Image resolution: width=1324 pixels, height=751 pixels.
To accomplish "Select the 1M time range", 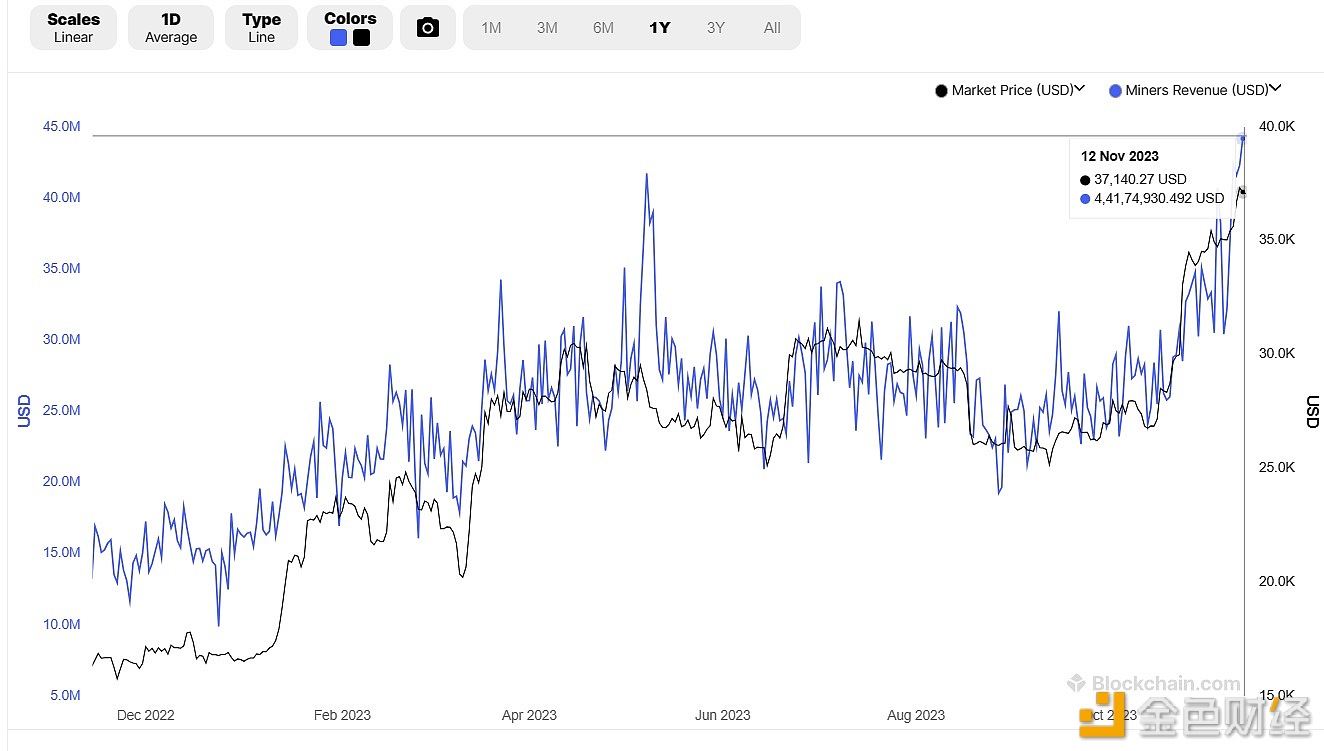I will pos(491,28).
